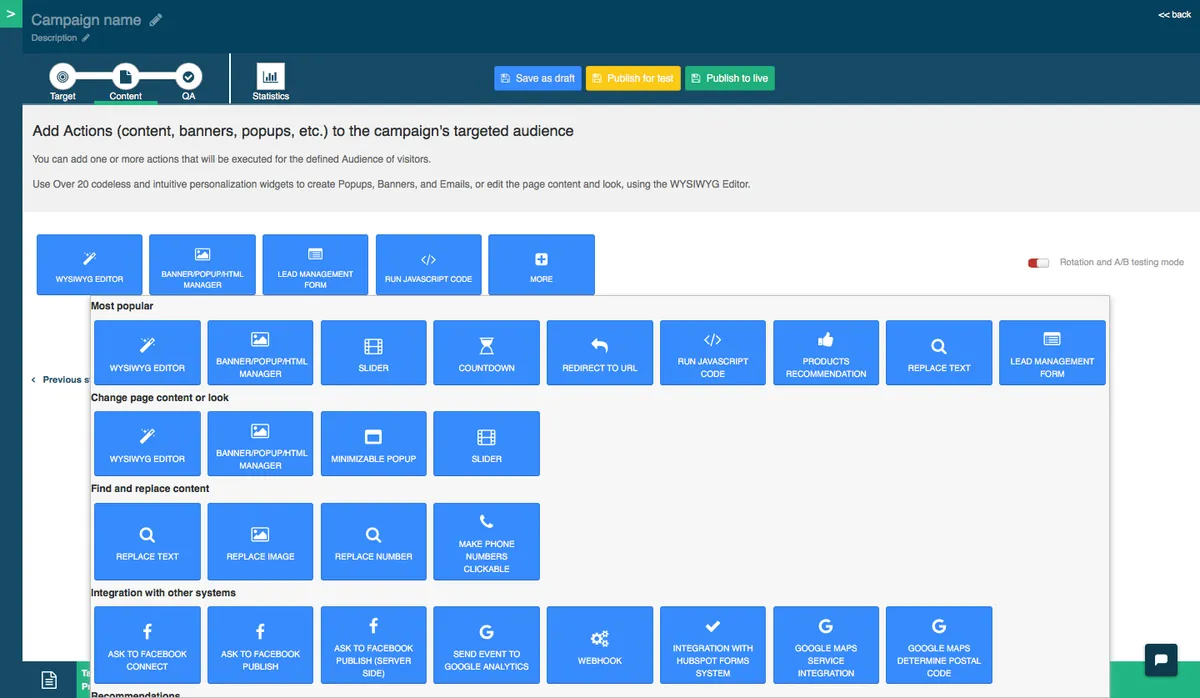Click the '<< back' link

(1174, 15)
